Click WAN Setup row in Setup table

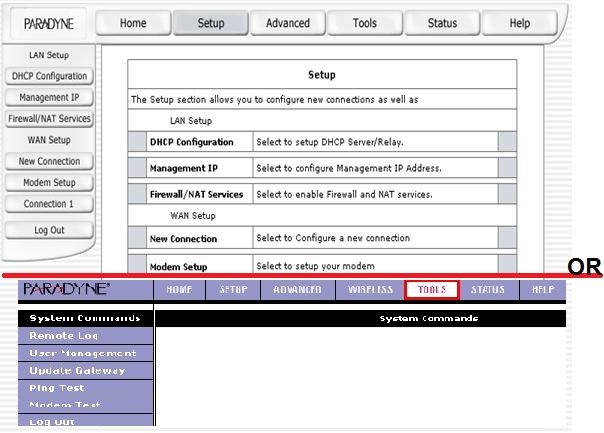click(x=322, y=215)
